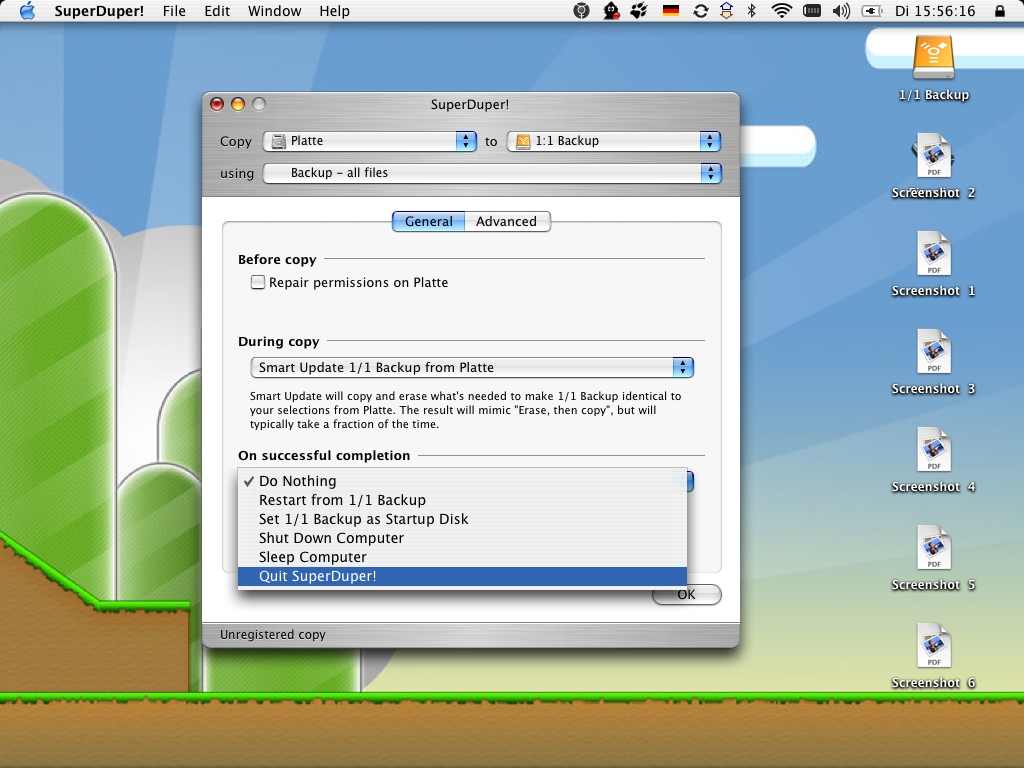This screenshot has height=768, width=1024.
Task: Click the circular sync arrows menu bar icon
Action: pos(701,11)
